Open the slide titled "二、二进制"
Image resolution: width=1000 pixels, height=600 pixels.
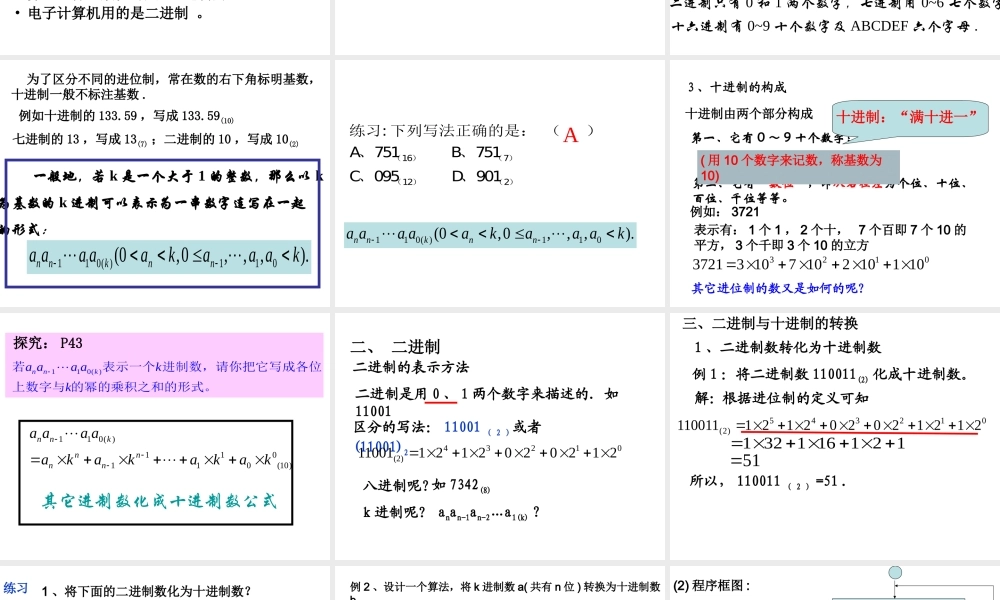395,344
